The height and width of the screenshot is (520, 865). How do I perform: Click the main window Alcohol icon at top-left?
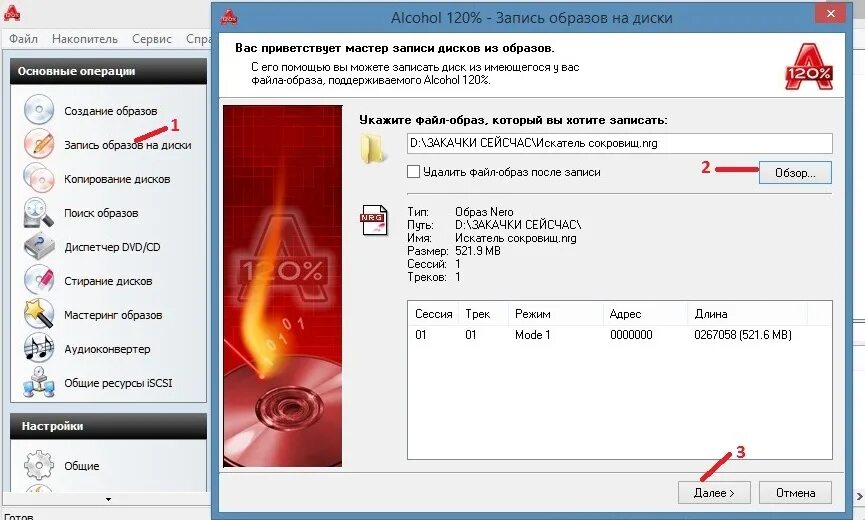[12, 12]
